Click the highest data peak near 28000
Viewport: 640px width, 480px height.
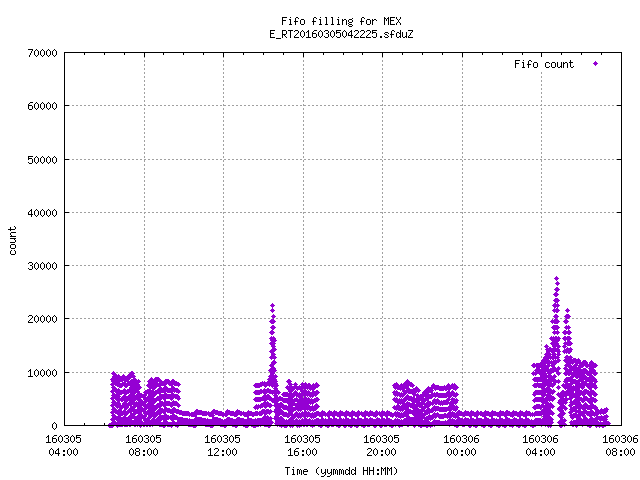click(x=556, y=279)
